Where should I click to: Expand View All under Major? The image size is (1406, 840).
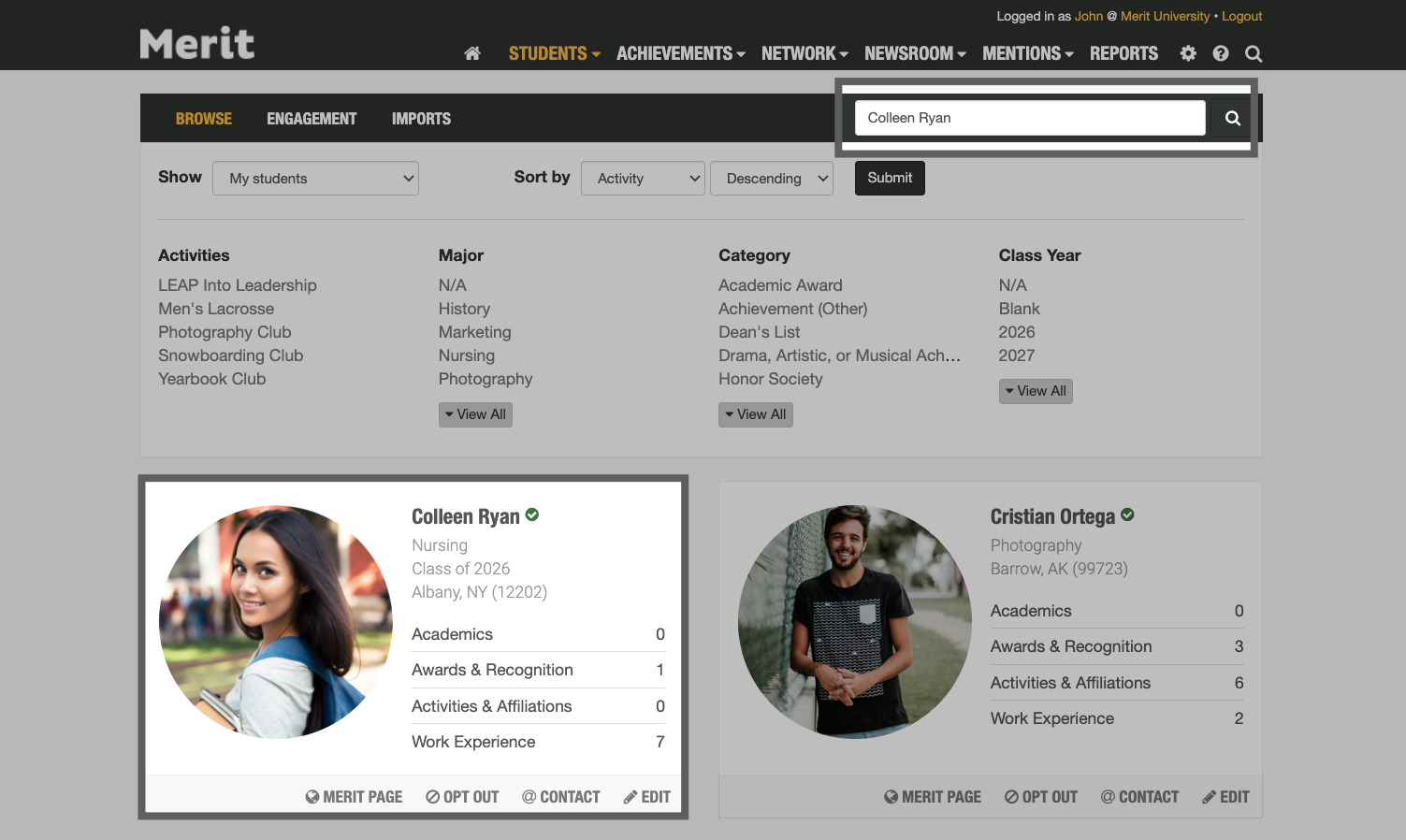point(475,414)
